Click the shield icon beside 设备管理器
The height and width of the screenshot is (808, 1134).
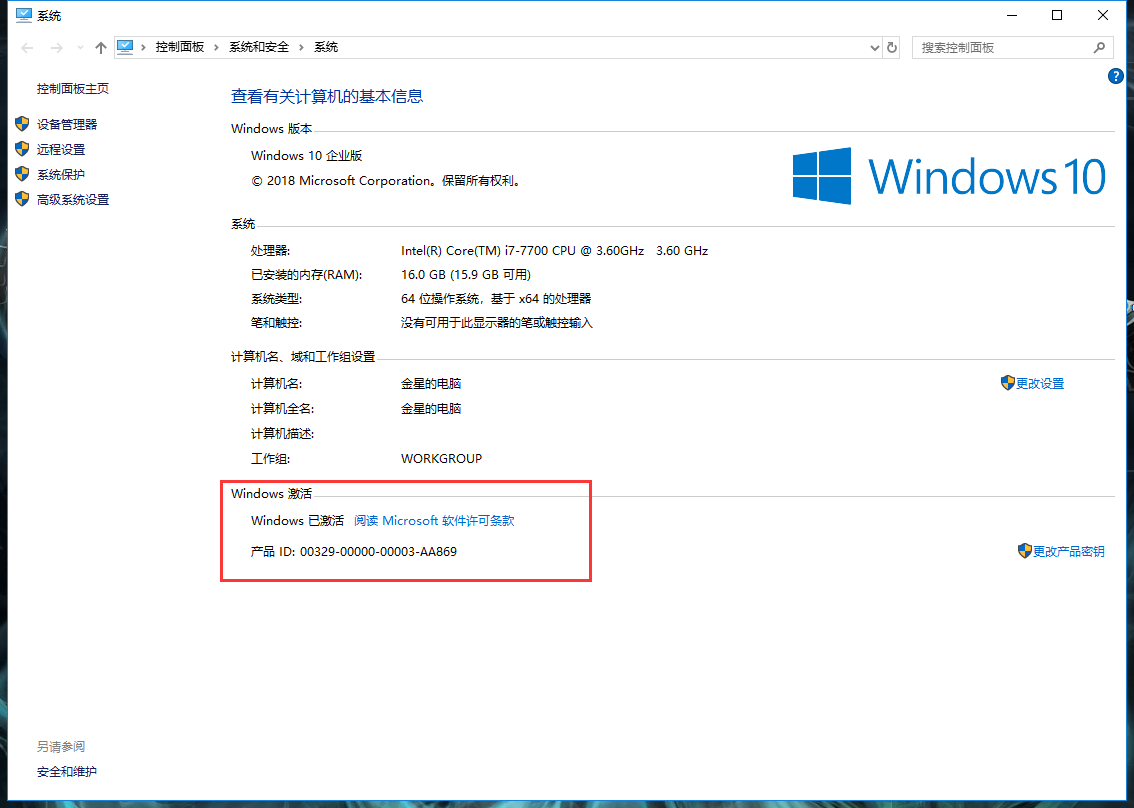pyautogui.click(x=23, y=124)
